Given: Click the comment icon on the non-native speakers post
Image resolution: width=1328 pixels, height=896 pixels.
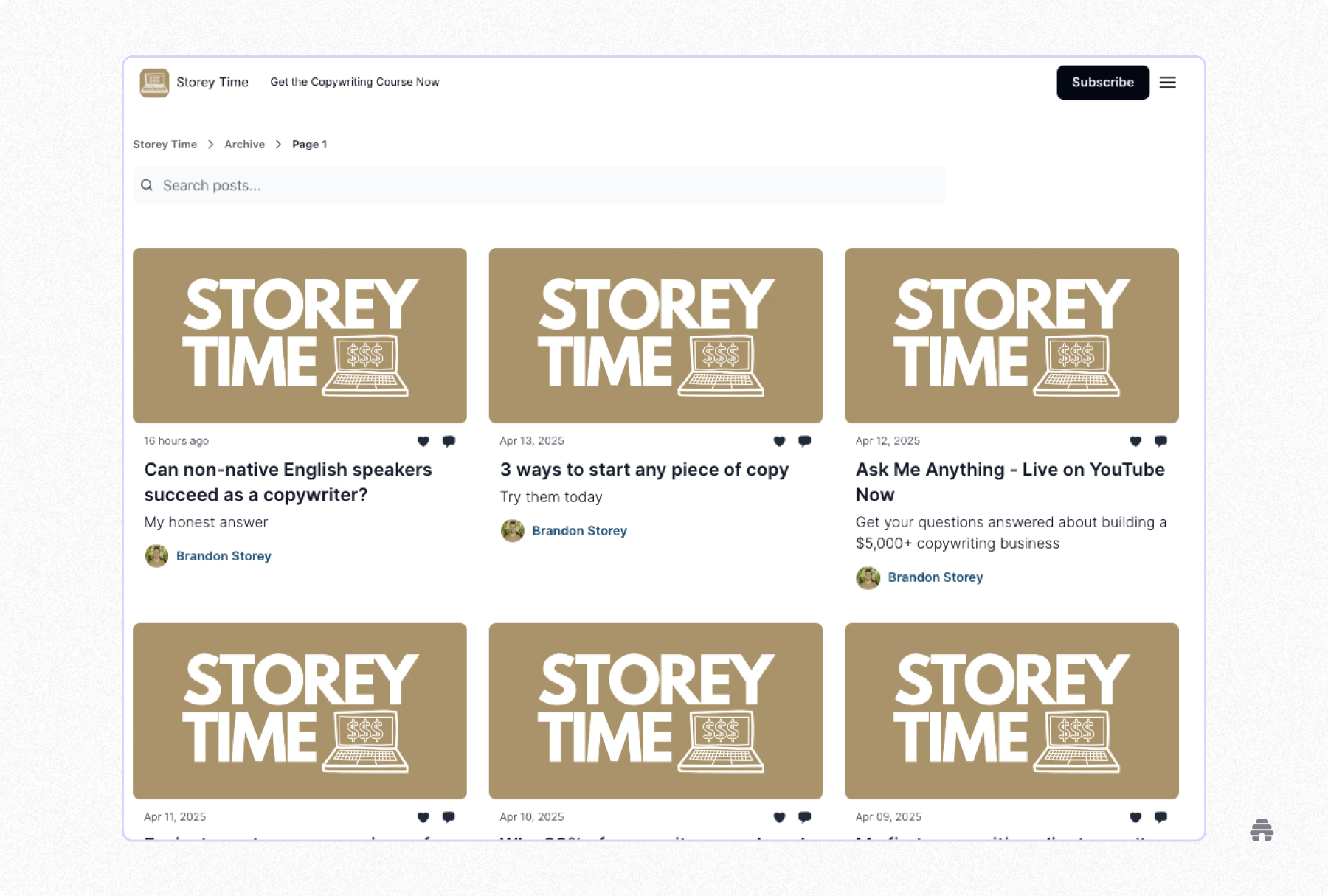Looking at the screenshot, I should [449, 441].
